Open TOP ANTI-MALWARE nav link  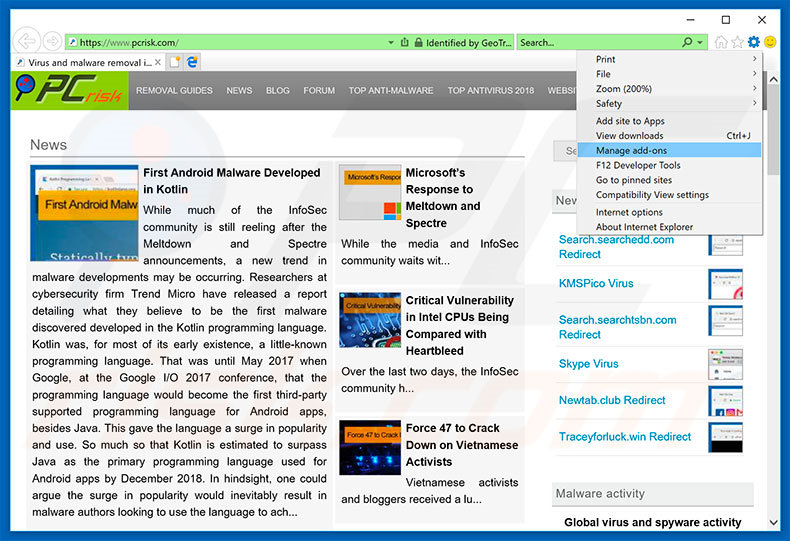coord(391,91)
